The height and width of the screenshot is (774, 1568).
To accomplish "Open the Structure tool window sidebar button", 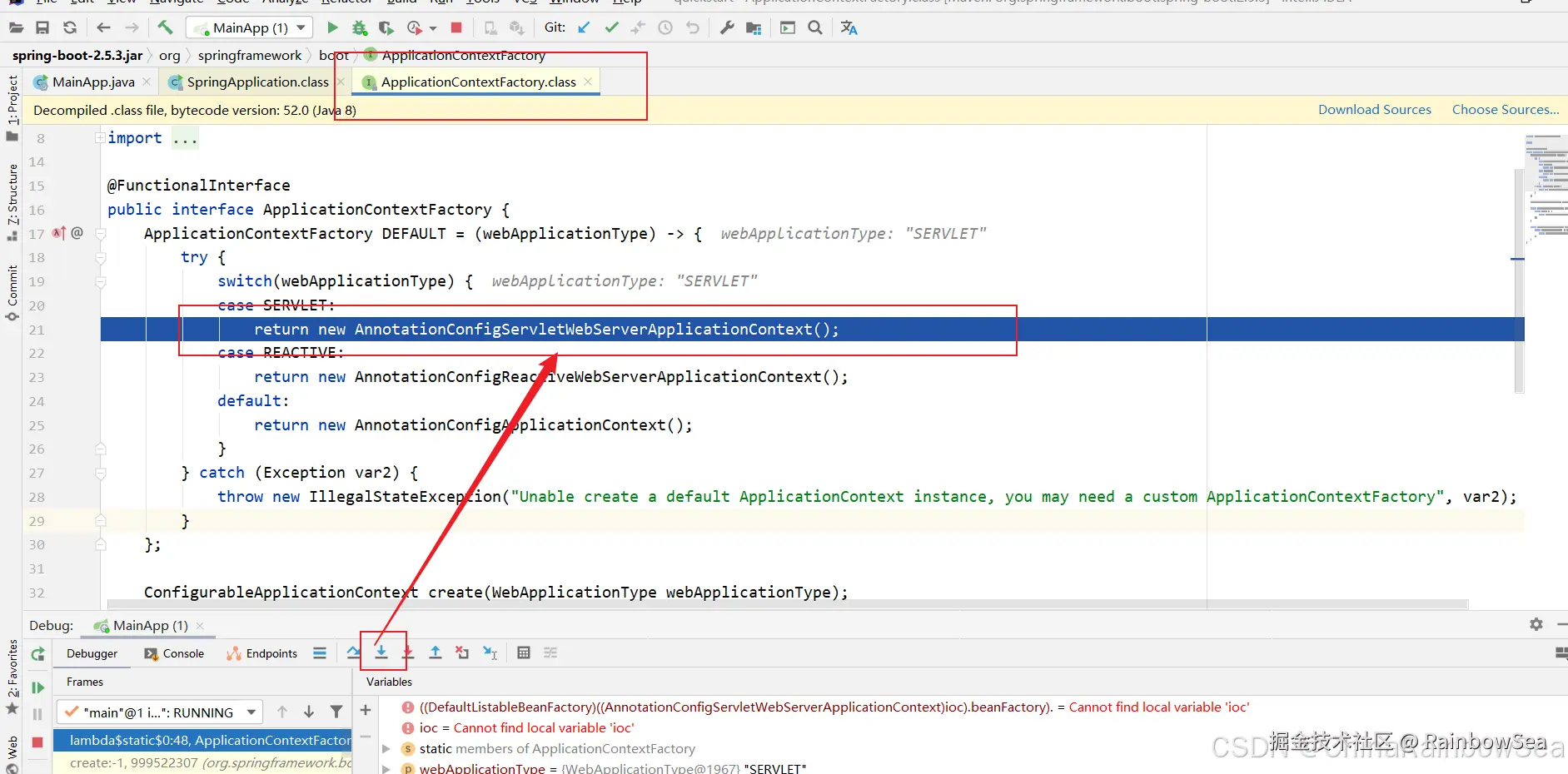I will (12, 202).
